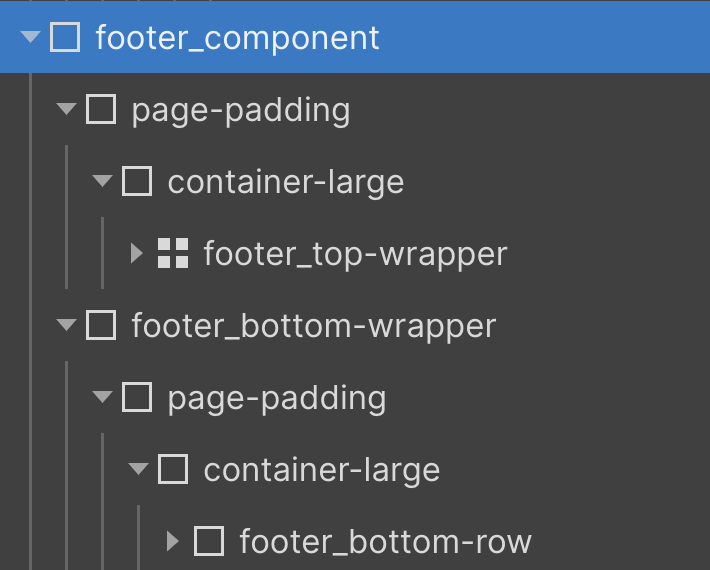Click the div icon of container-large above footer_top-wrapper
The image size is (710, 570).
pos(137,181)
